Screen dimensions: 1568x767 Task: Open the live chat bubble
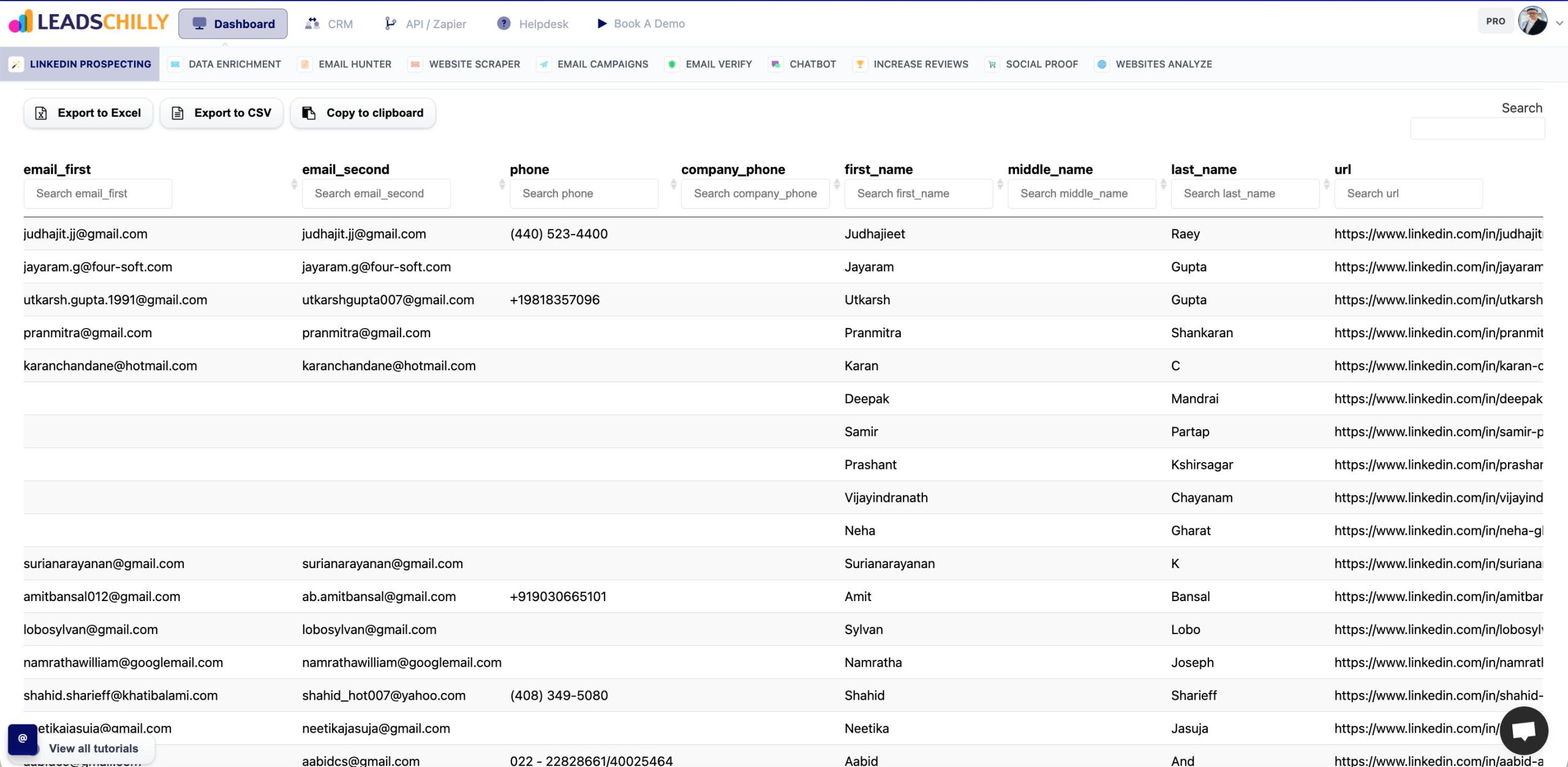click(x=1524, y=730)
